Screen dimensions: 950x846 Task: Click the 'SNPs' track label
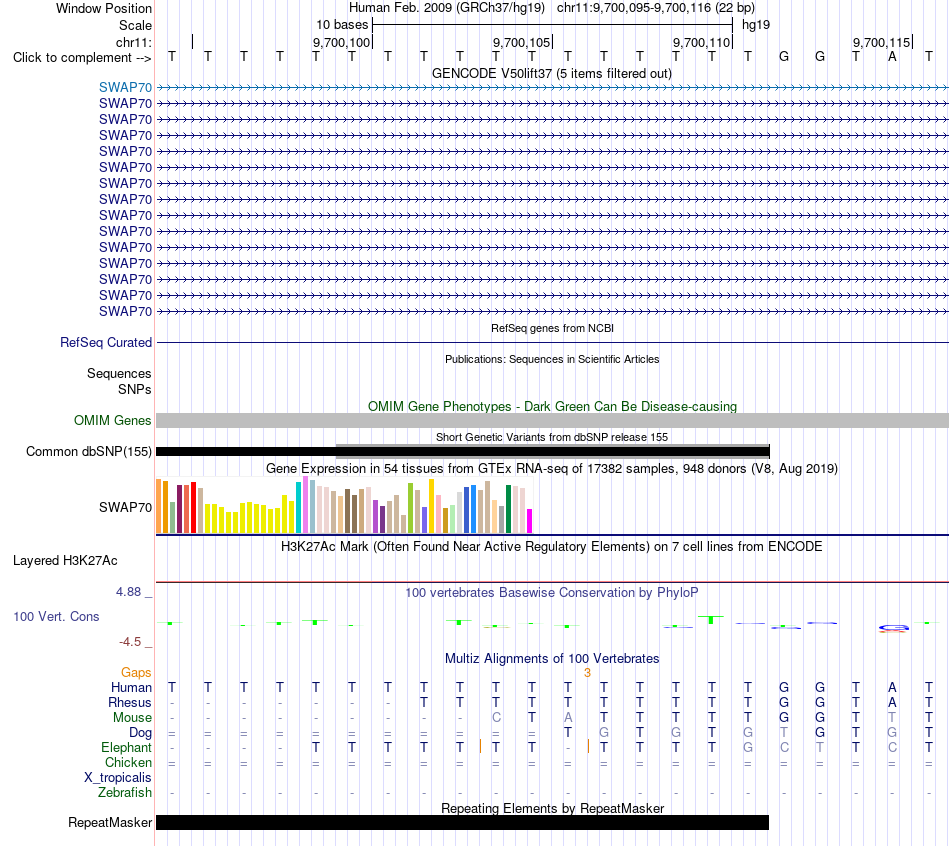tap(135, 389)
